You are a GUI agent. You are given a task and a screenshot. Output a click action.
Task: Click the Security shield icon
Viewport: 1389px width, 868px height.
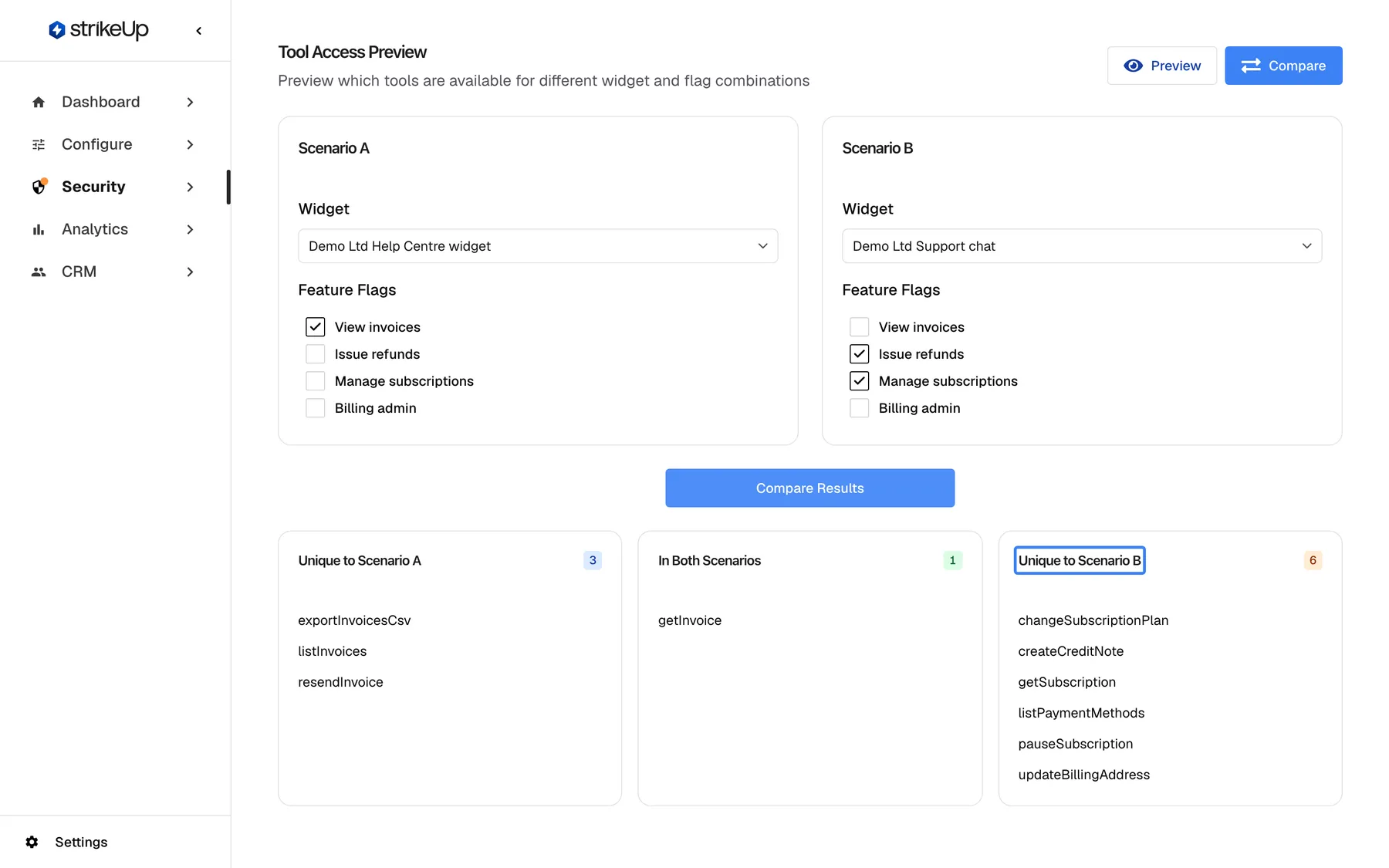click(39, 186)
